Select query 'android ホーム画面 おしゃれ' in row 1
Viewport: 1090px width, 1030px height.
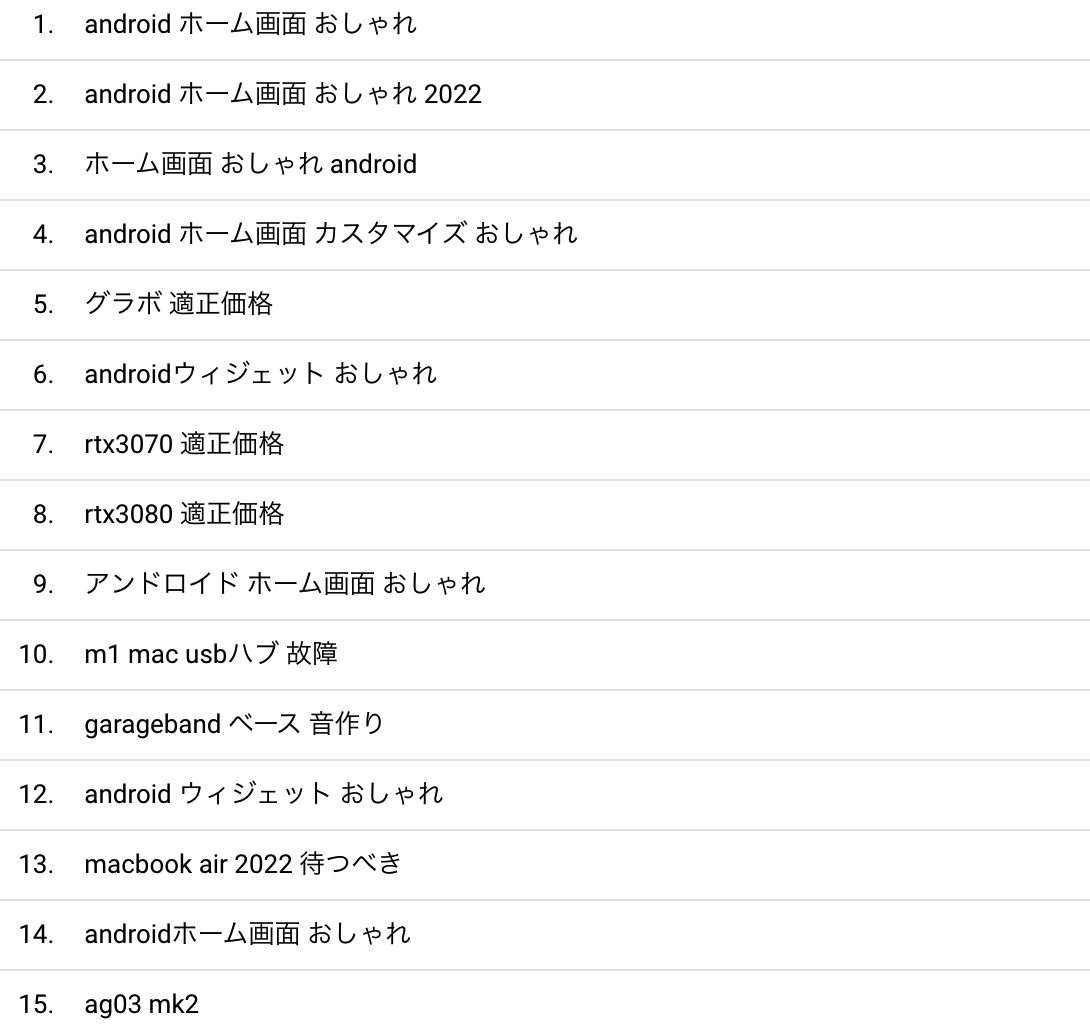pyautogui.click(x=250, y=24)
